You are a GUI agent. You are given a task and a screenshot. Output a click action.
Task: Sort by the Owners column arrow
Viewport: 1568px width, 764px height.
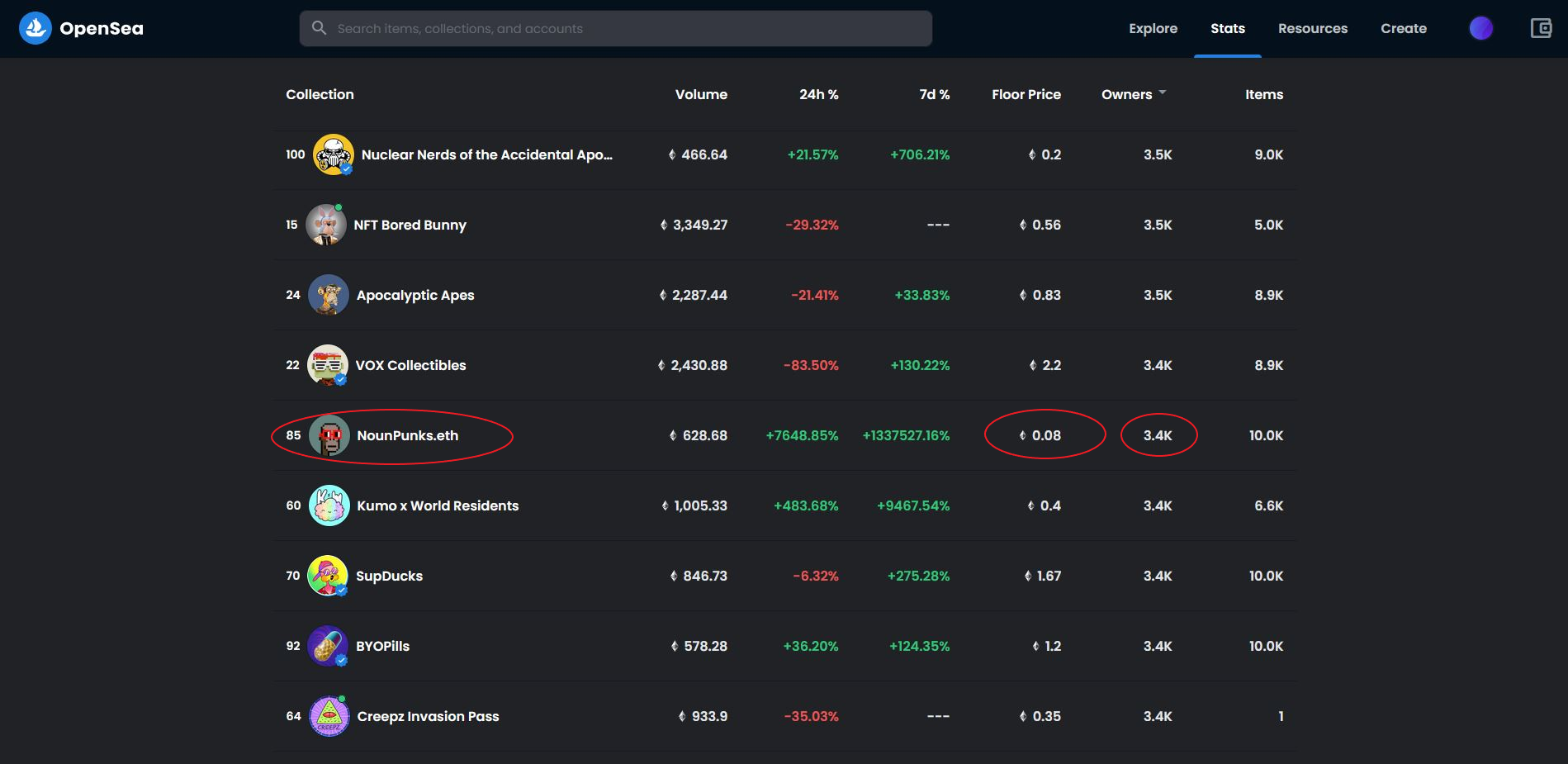click(1163, 93)
